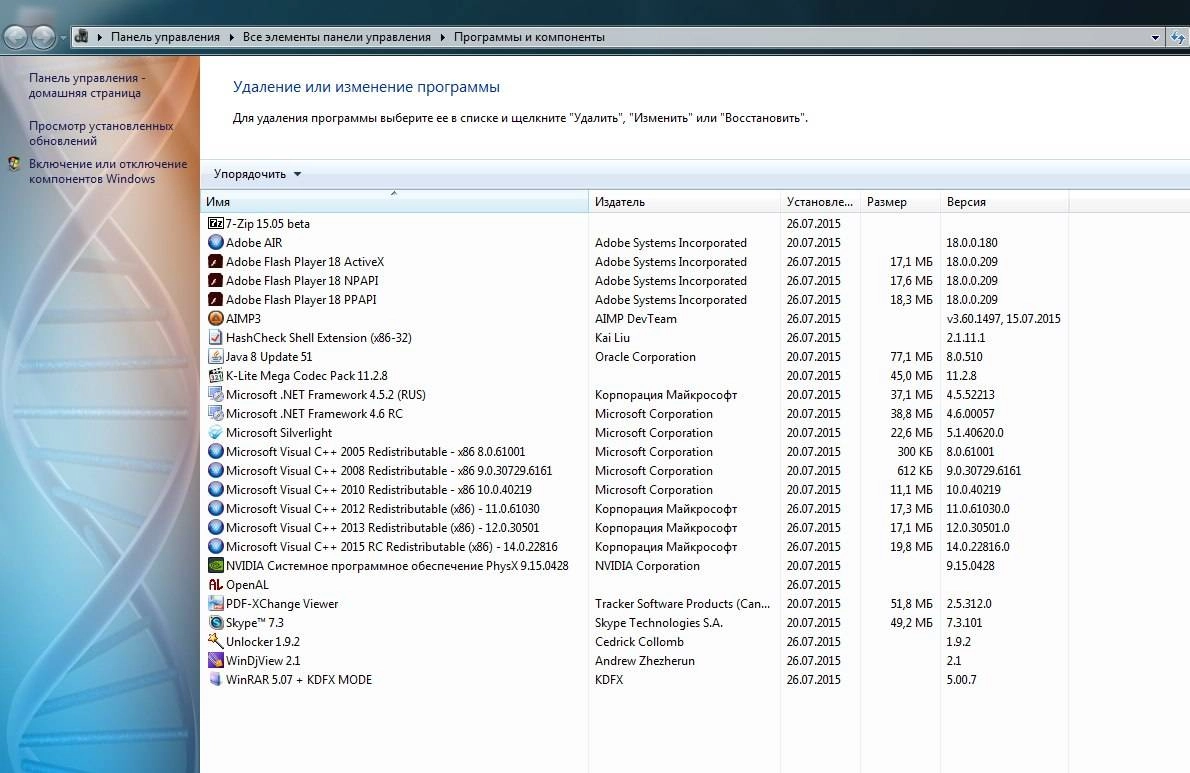Image resolution: width=1190 pixels, height=773 pixels.
Task: Click the OpenAL icon
Action: 216,584
